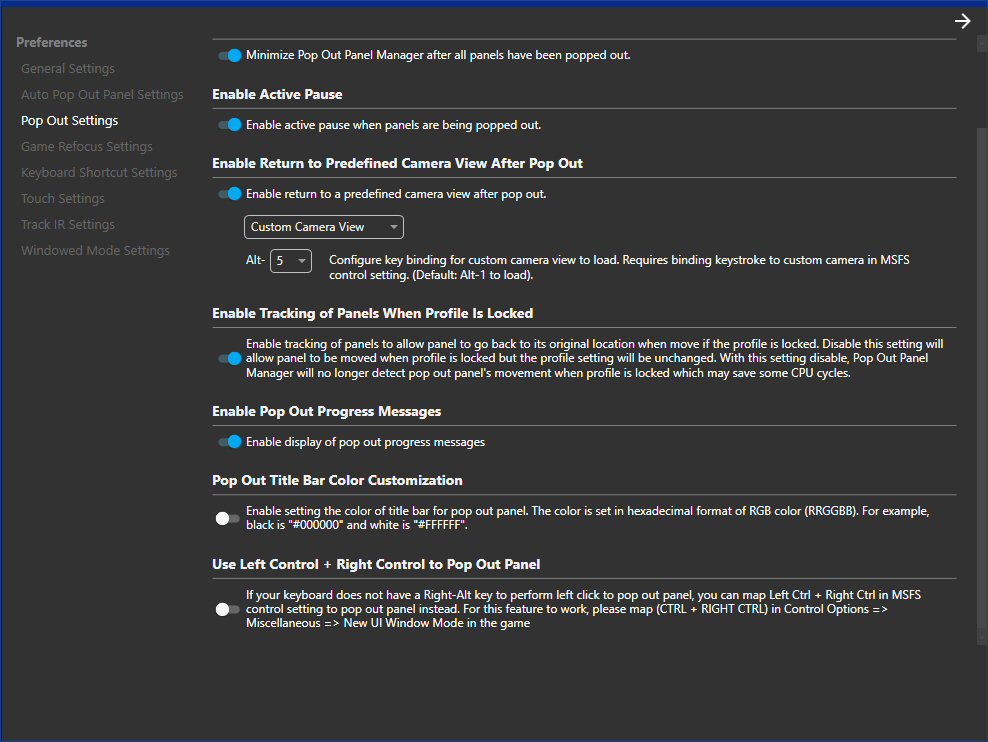Viewport: 988px width, 742px height.
Task: Select Pop Out Settings in sidebar
Action: point(69,121)
